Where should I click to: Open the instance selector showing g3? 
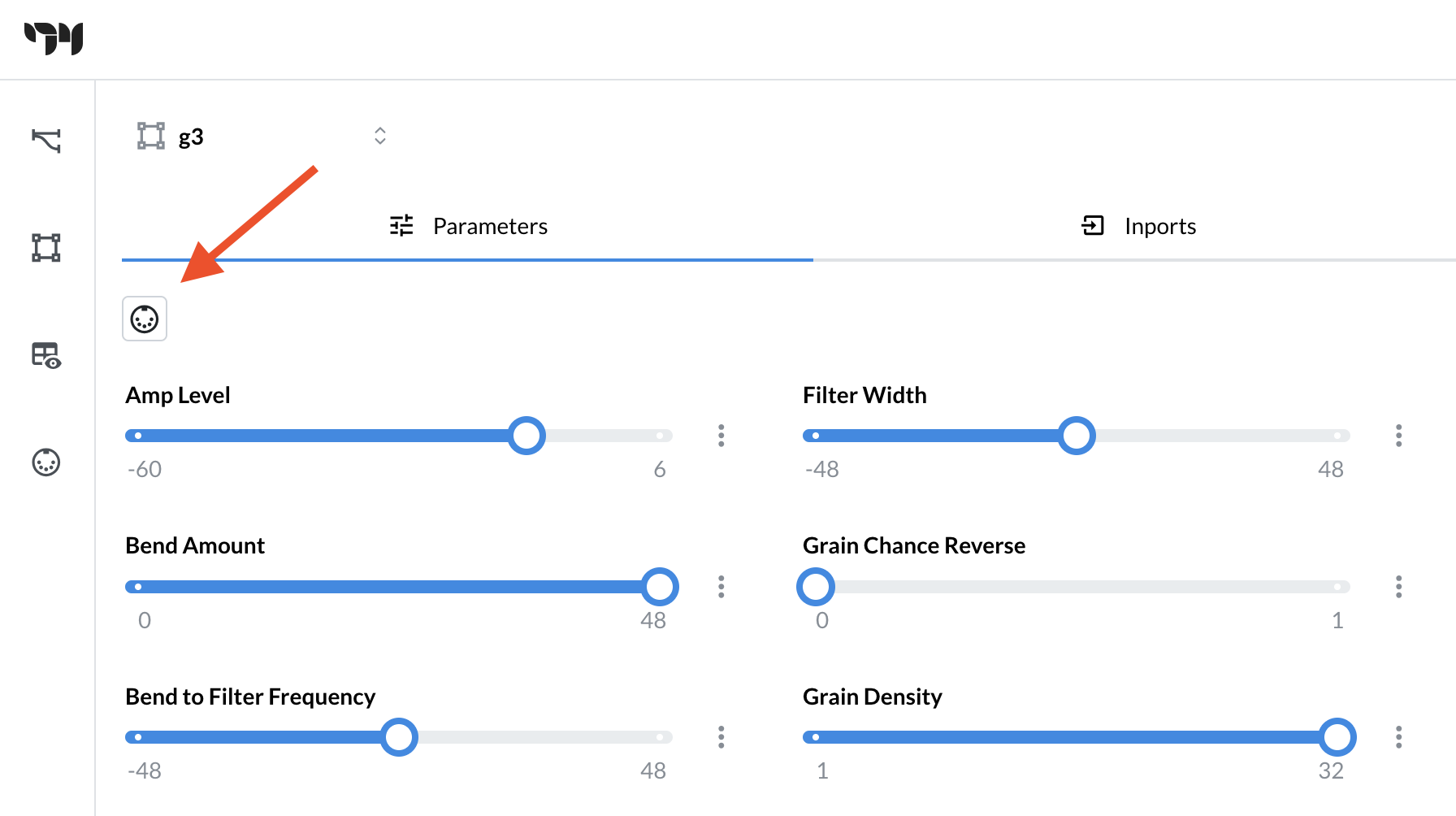(262, 137)
